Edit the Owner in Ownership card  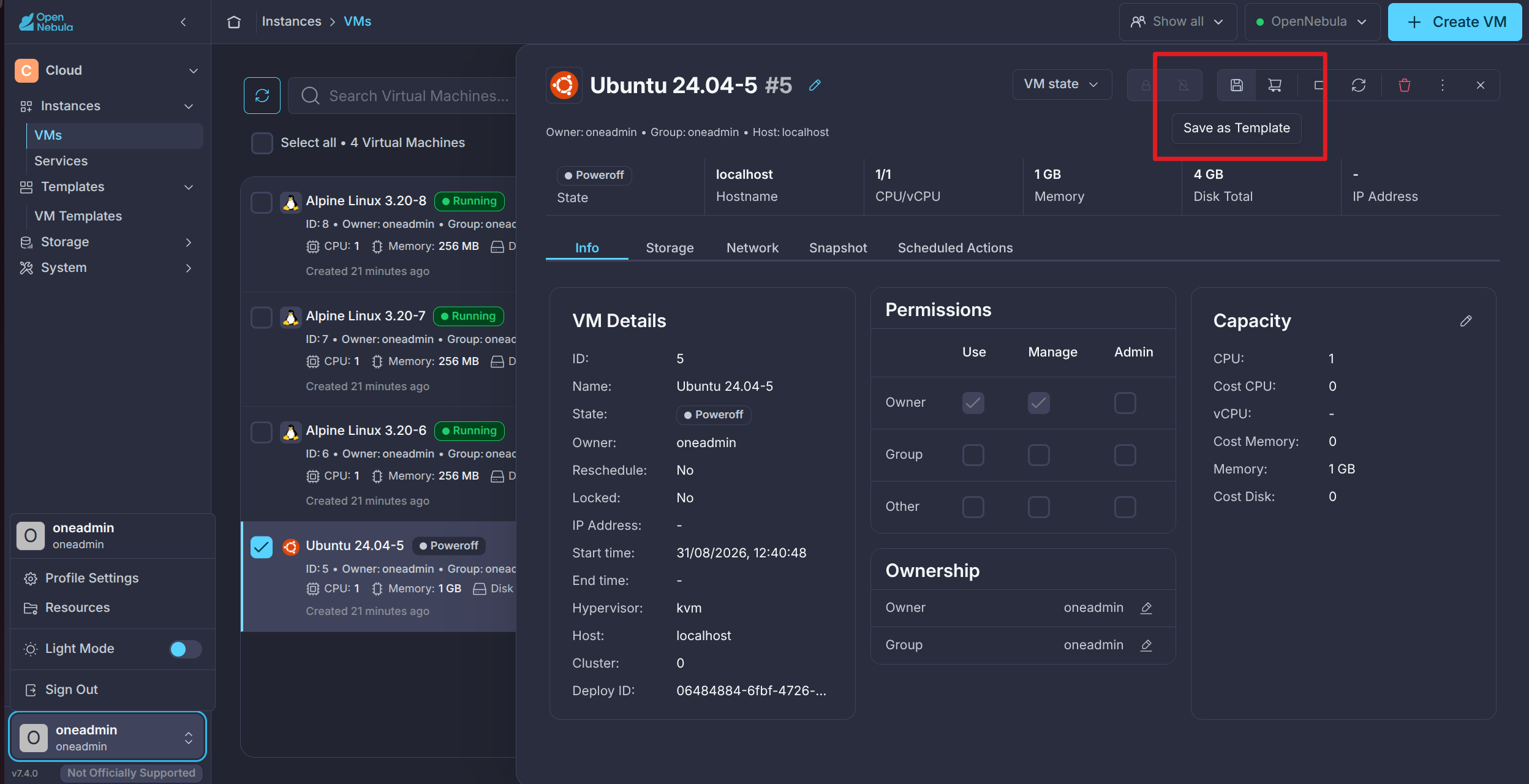point(1146,608)
